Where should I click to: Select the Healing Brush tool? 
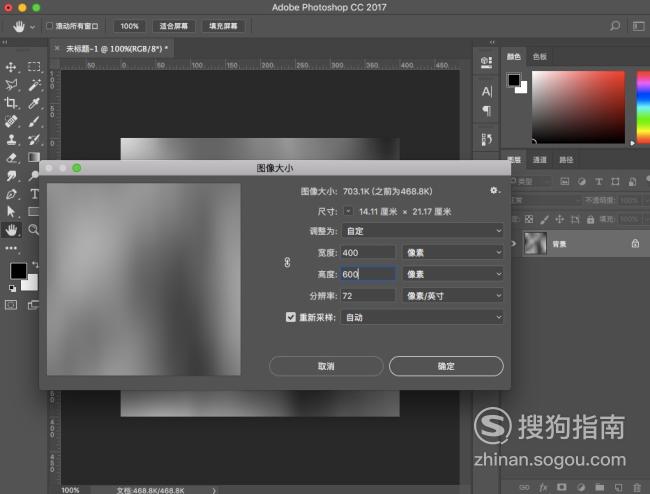[11, 121]
